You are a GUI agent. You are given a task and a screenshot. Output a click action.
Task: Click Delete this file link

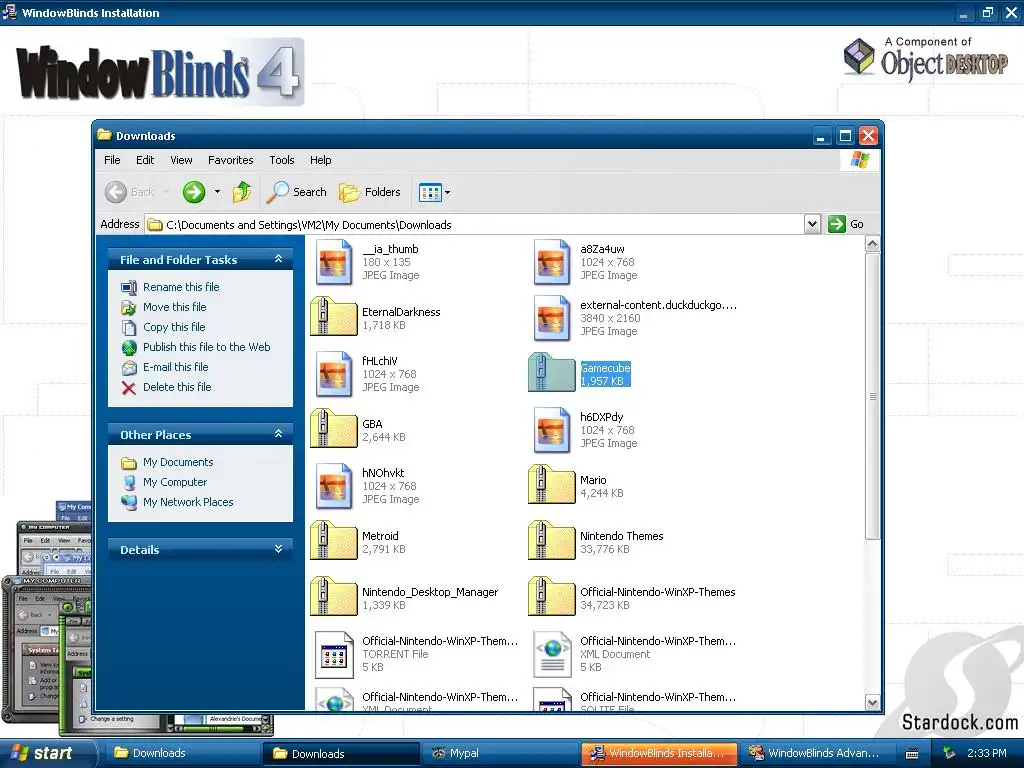(x=177, y=387)
